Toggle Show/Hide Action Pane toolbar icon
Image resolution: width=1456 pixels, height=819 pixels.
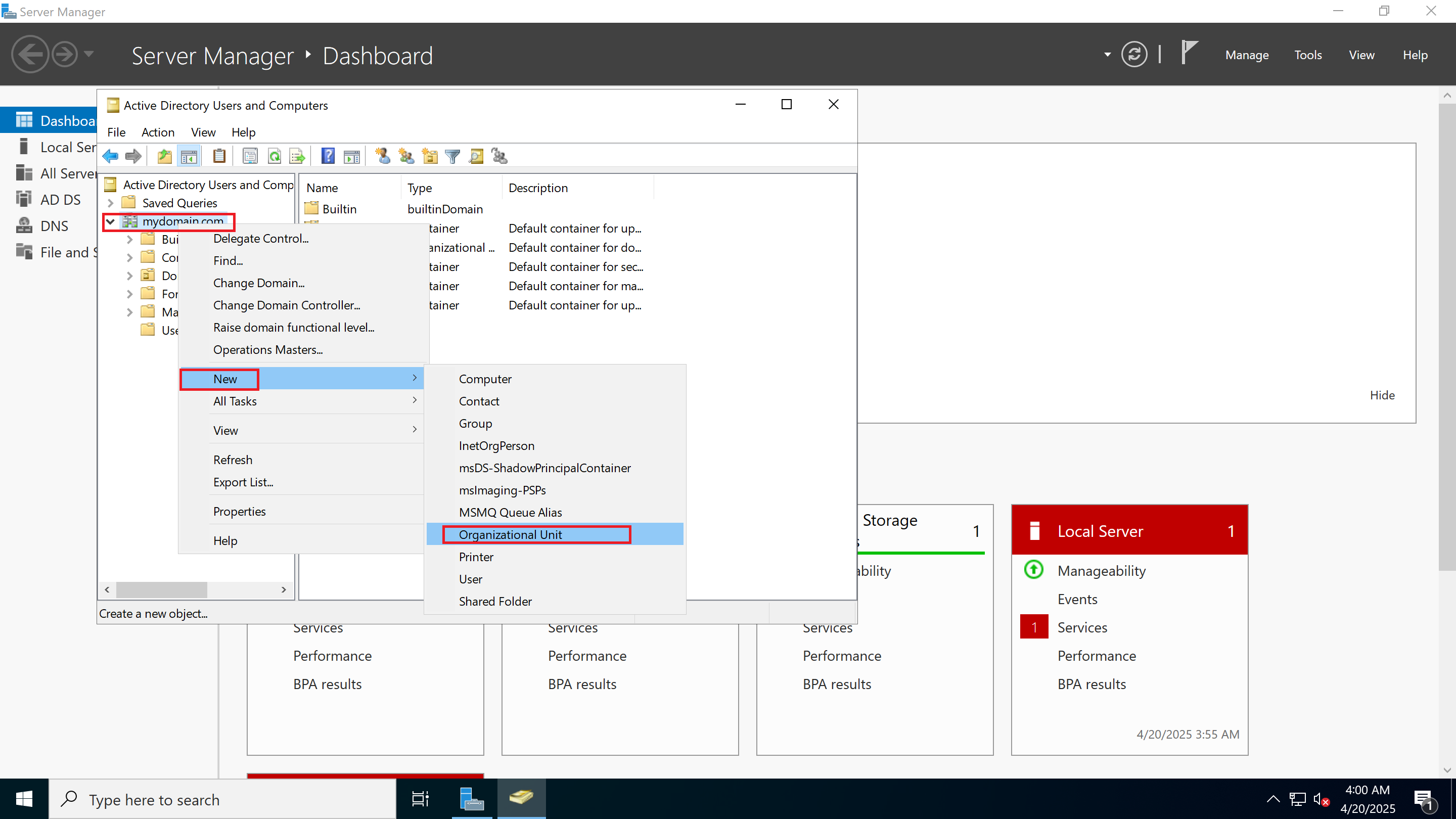coord(351,156)
